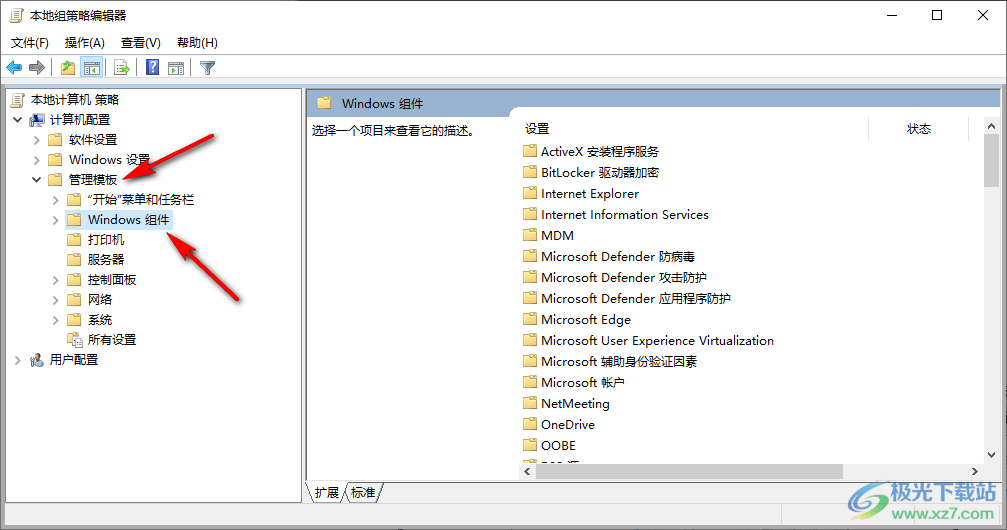Viewport: 1007px width, 530px height.
Task: Open Help via the question mark icon
Action: [x=153, y=68]
